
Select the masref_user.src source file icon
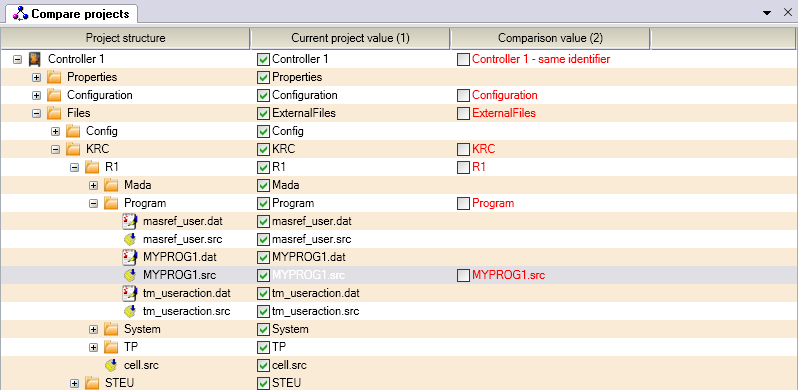point(130,239)
